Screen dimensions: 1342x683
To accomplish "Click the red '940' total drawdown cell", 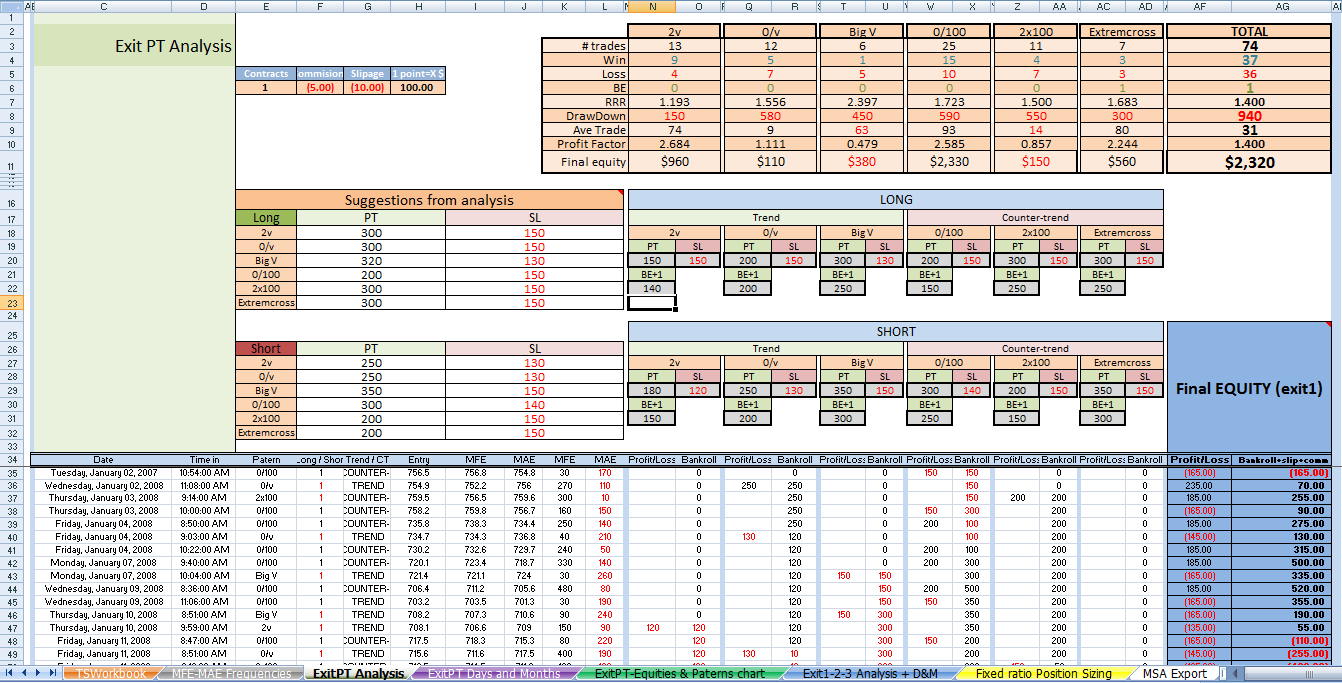I will tap(1249, 116).
